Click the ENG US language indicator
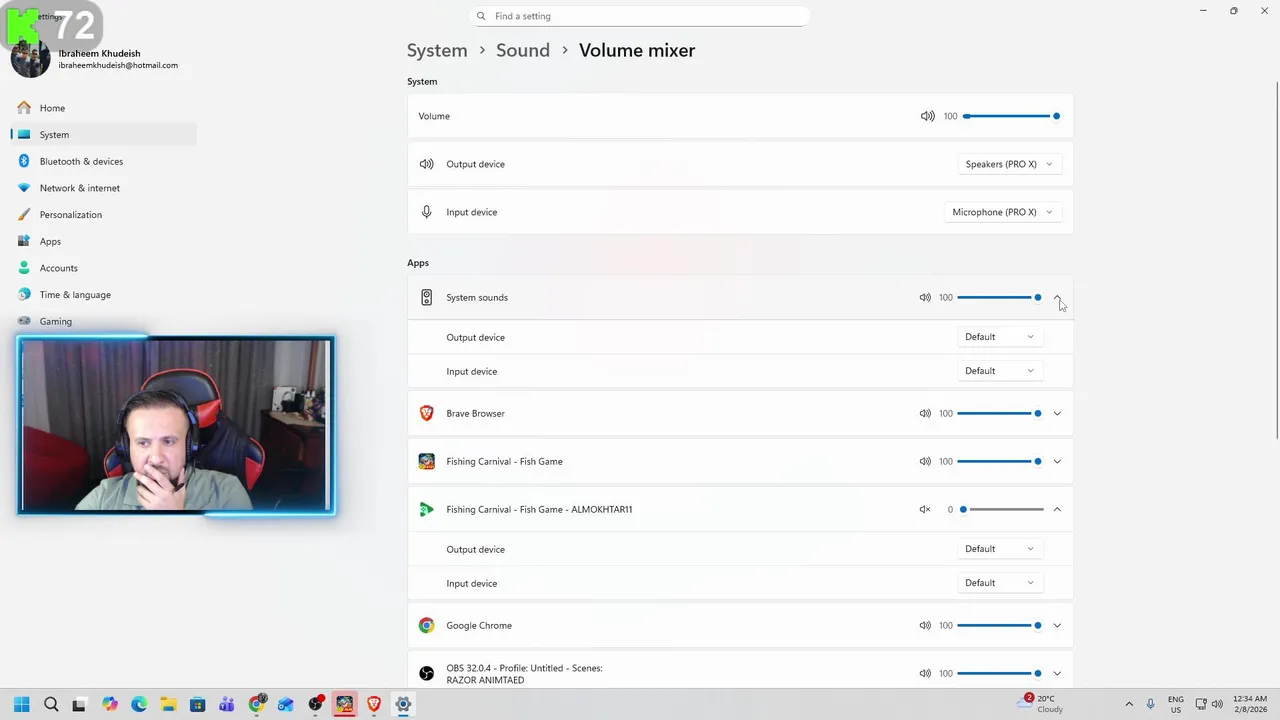Screen dimensions: 1280x720 tap(1176, 704)
